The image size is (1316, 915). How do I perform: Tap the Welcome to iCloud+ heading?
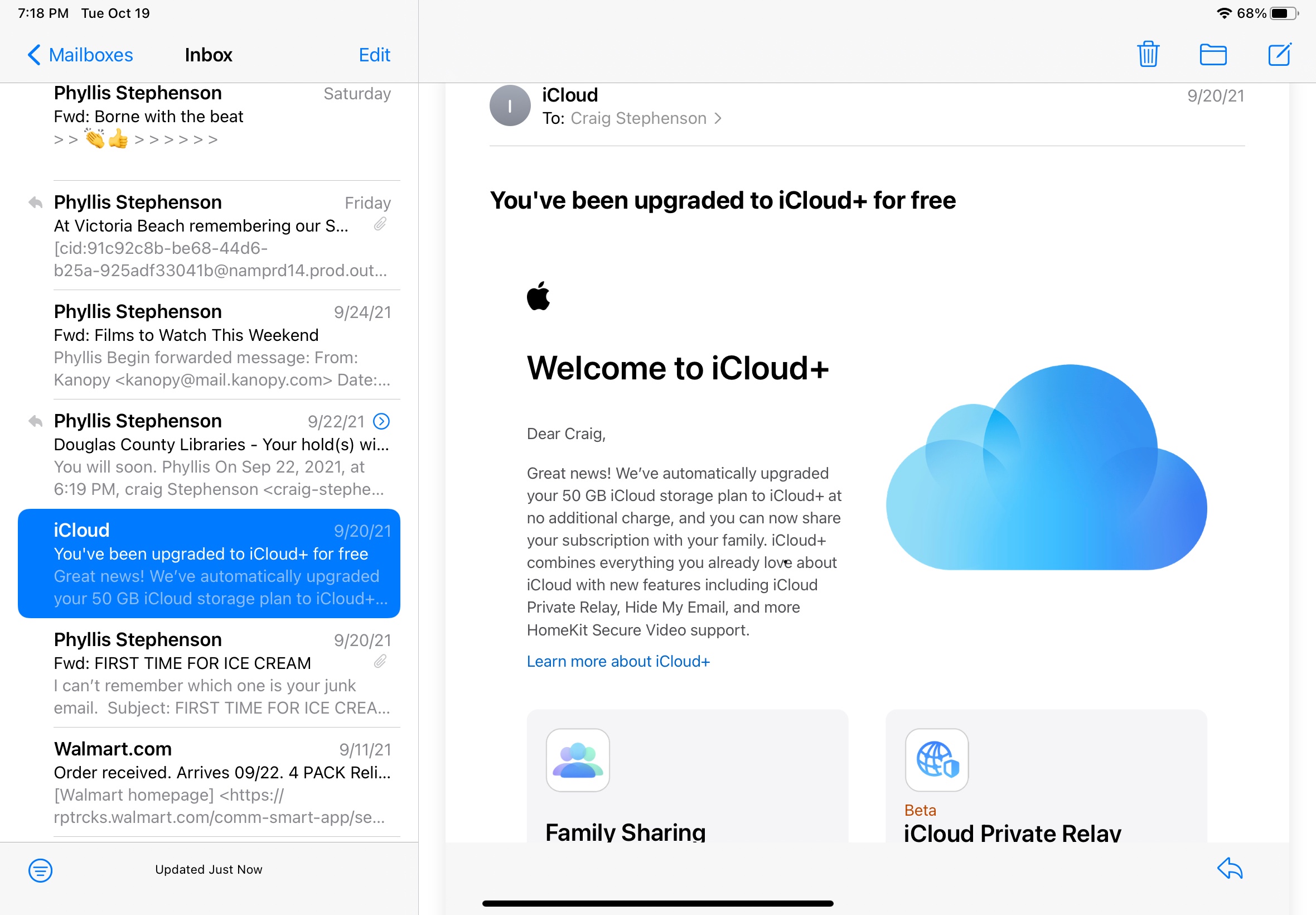point(678,368)
